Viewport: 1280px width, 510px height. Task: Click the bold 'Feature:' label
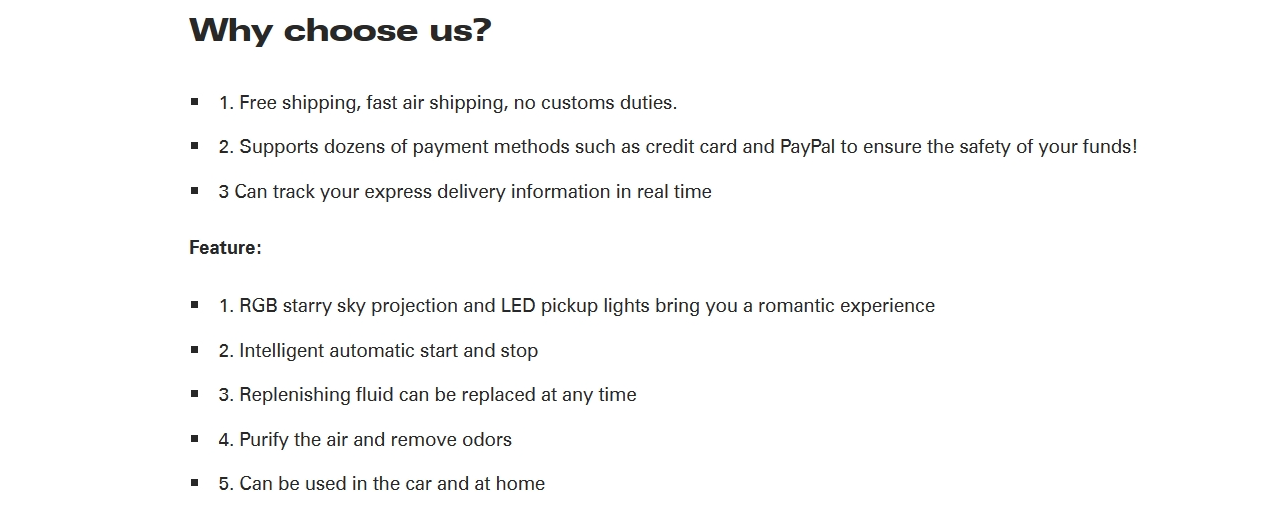(225, 248)
